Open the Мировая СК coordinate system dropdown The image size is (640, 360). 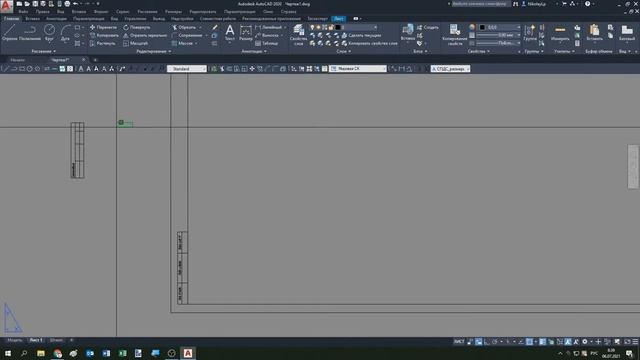click(358, 69)
